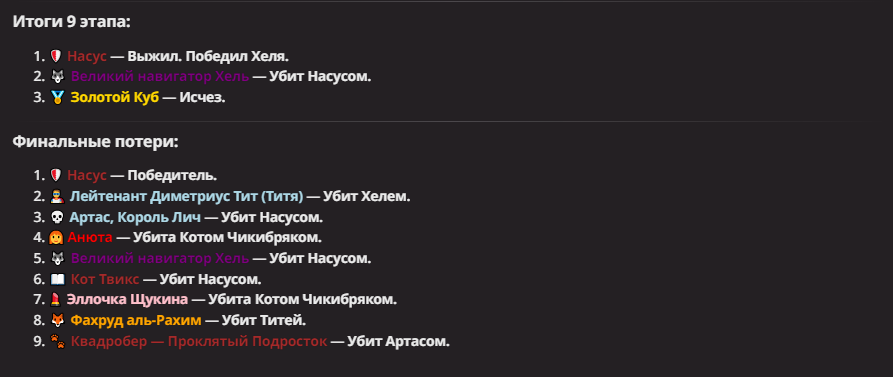Viewport: 893px width, 377px height.
Task: Click the shield emoji beside Насус in stage results
Action: tap(56, 56)
